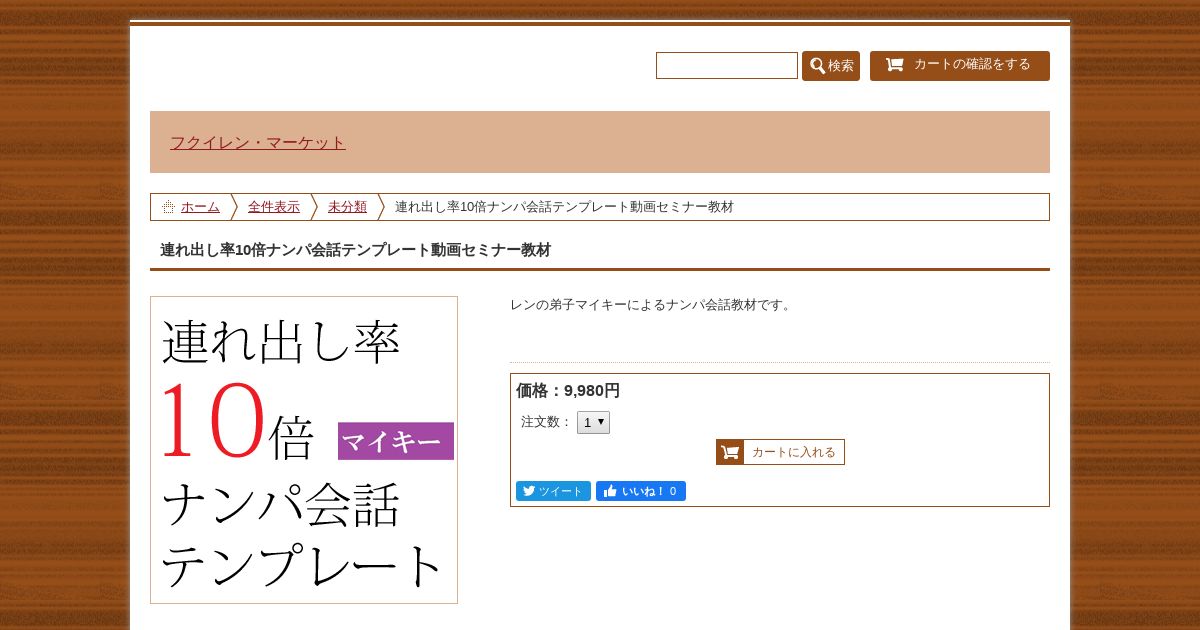Click the product image thumbnail
Viewport: 1200px width, 630px height.
(304, 450)
